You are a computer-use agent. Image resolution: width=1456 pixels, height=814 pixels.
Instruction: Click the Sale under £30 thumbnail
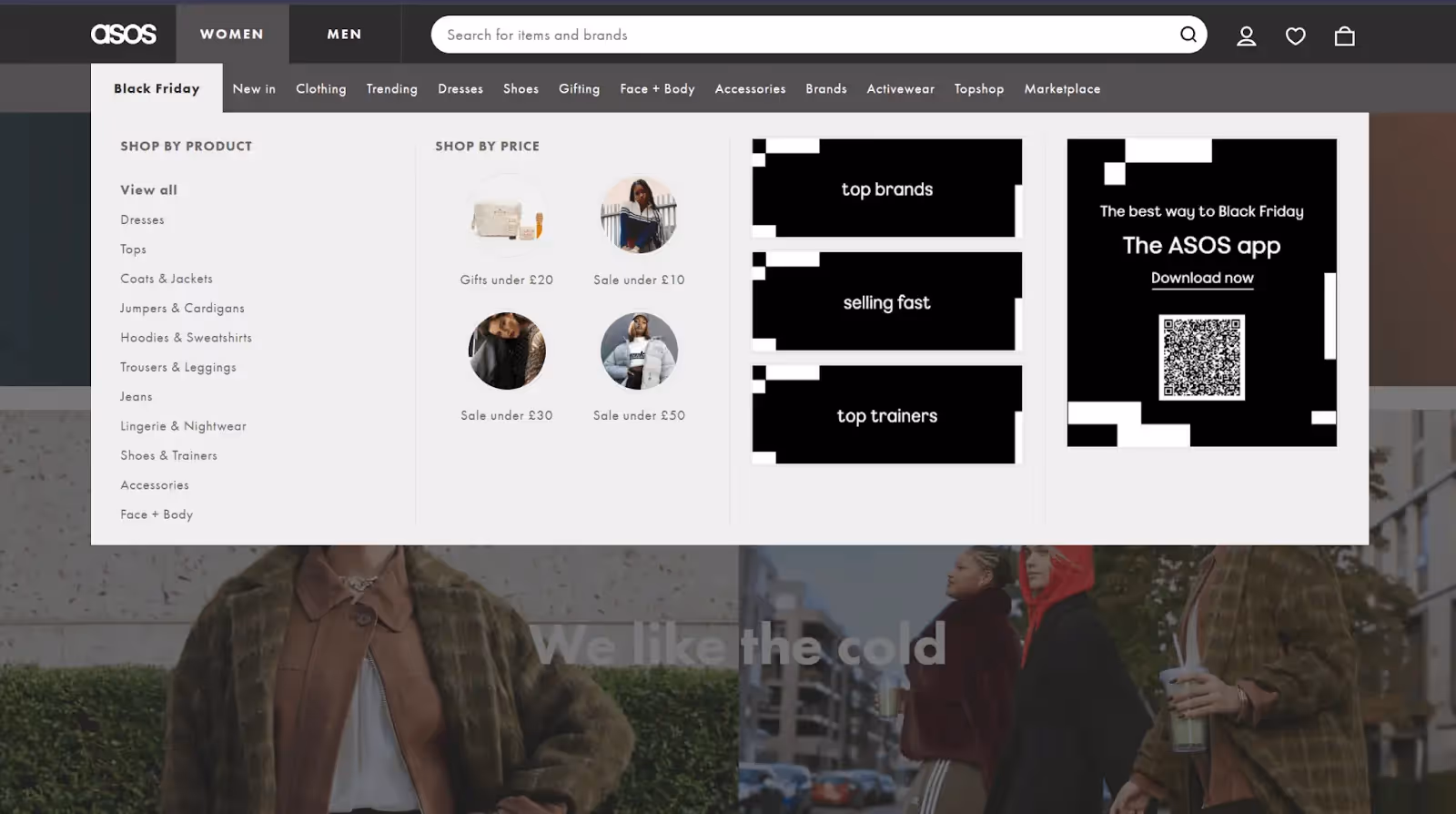point(507,351)
